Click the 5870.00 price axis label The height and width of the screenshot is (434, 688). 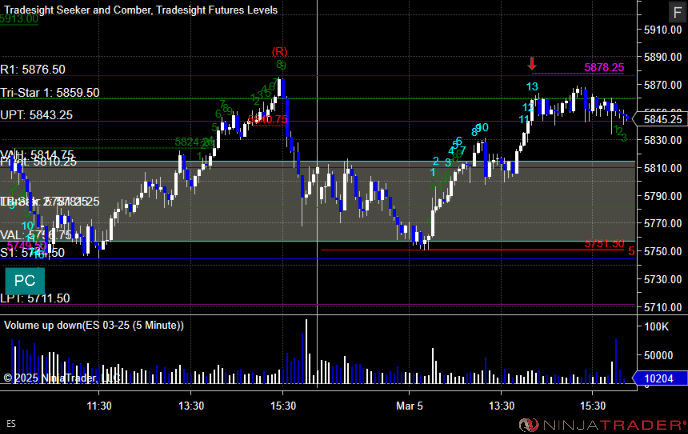pos(663,85)
